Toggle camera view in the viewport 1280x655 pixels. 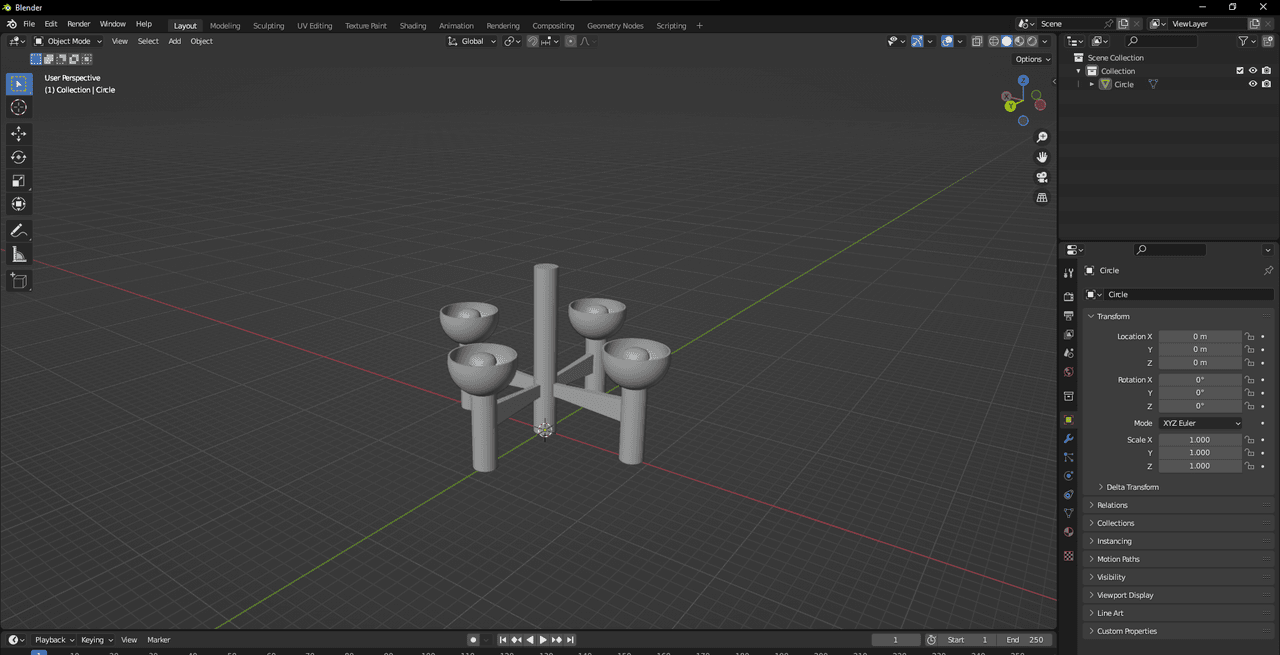[1041, 178]
